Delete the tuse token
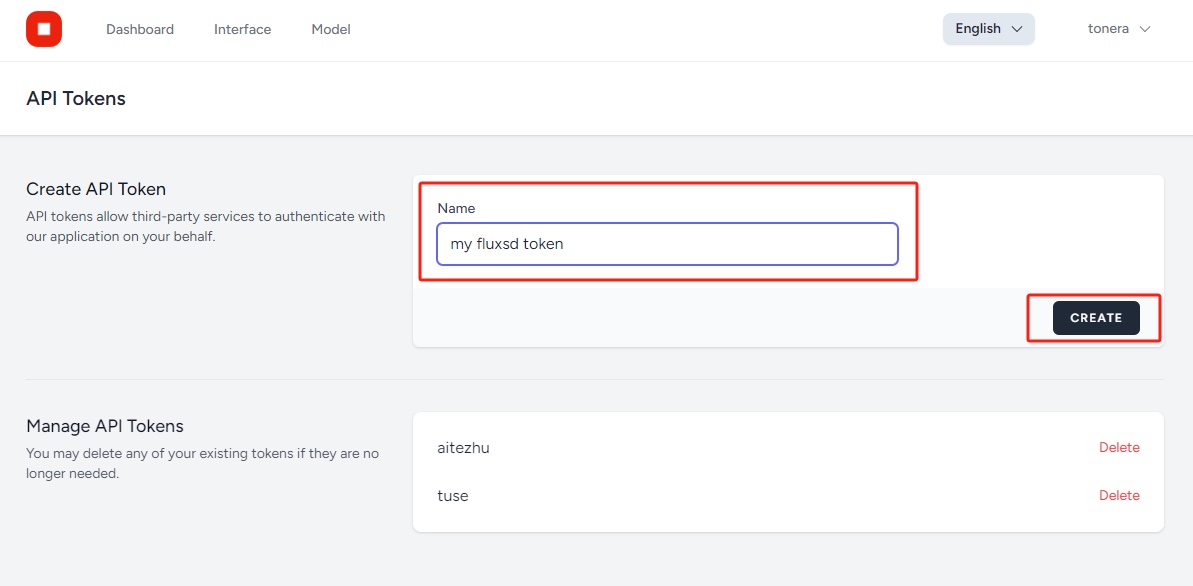 pyautogui.click(x=1119, y=495)
